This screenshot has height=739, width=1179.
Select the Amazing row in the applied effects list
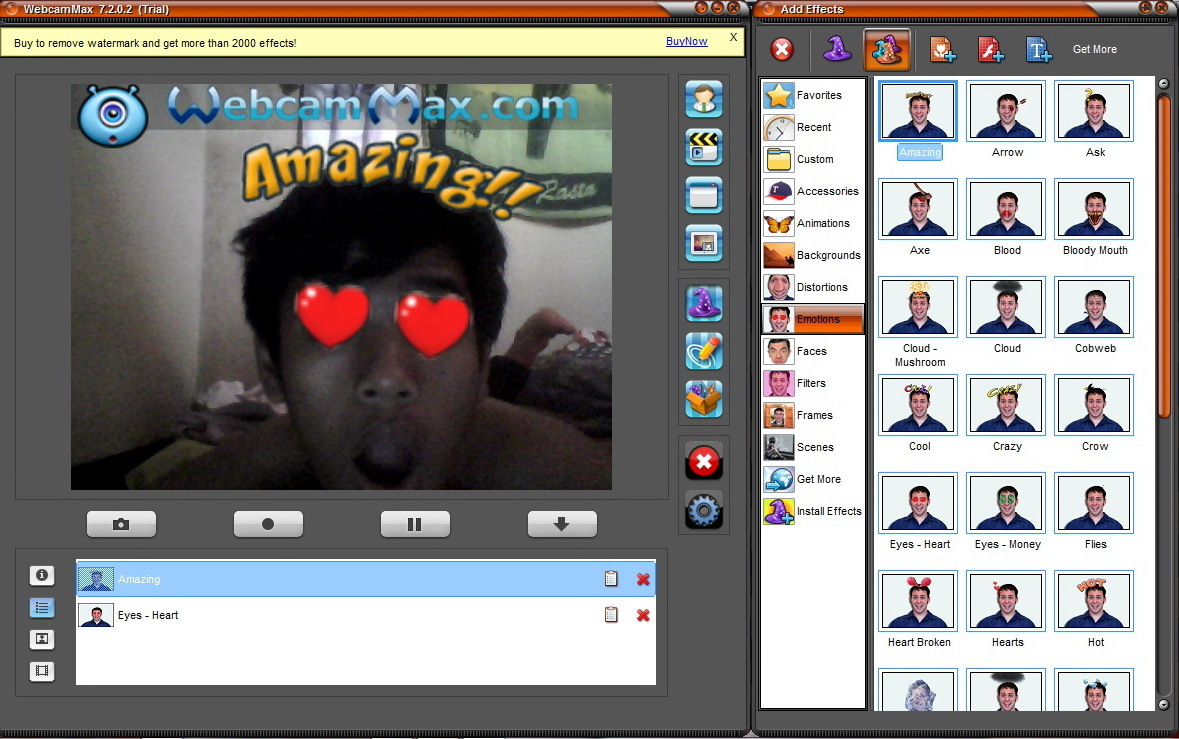coord(365,579)
